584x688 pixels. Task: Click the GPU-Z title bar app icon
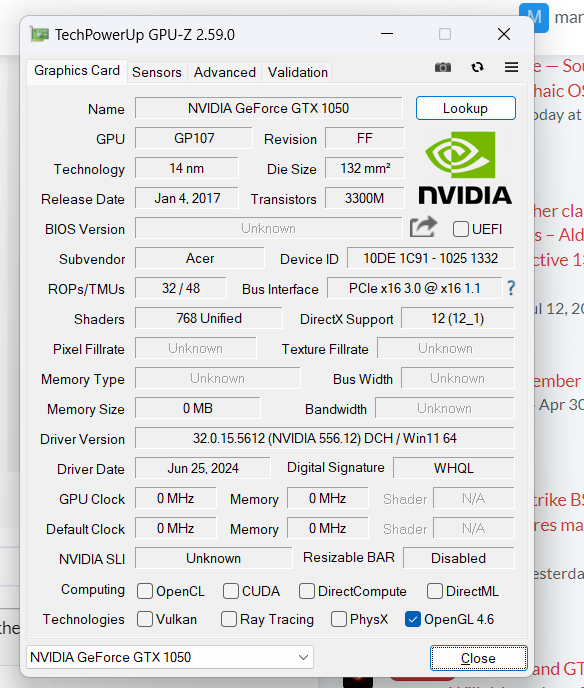coord(39,34)
